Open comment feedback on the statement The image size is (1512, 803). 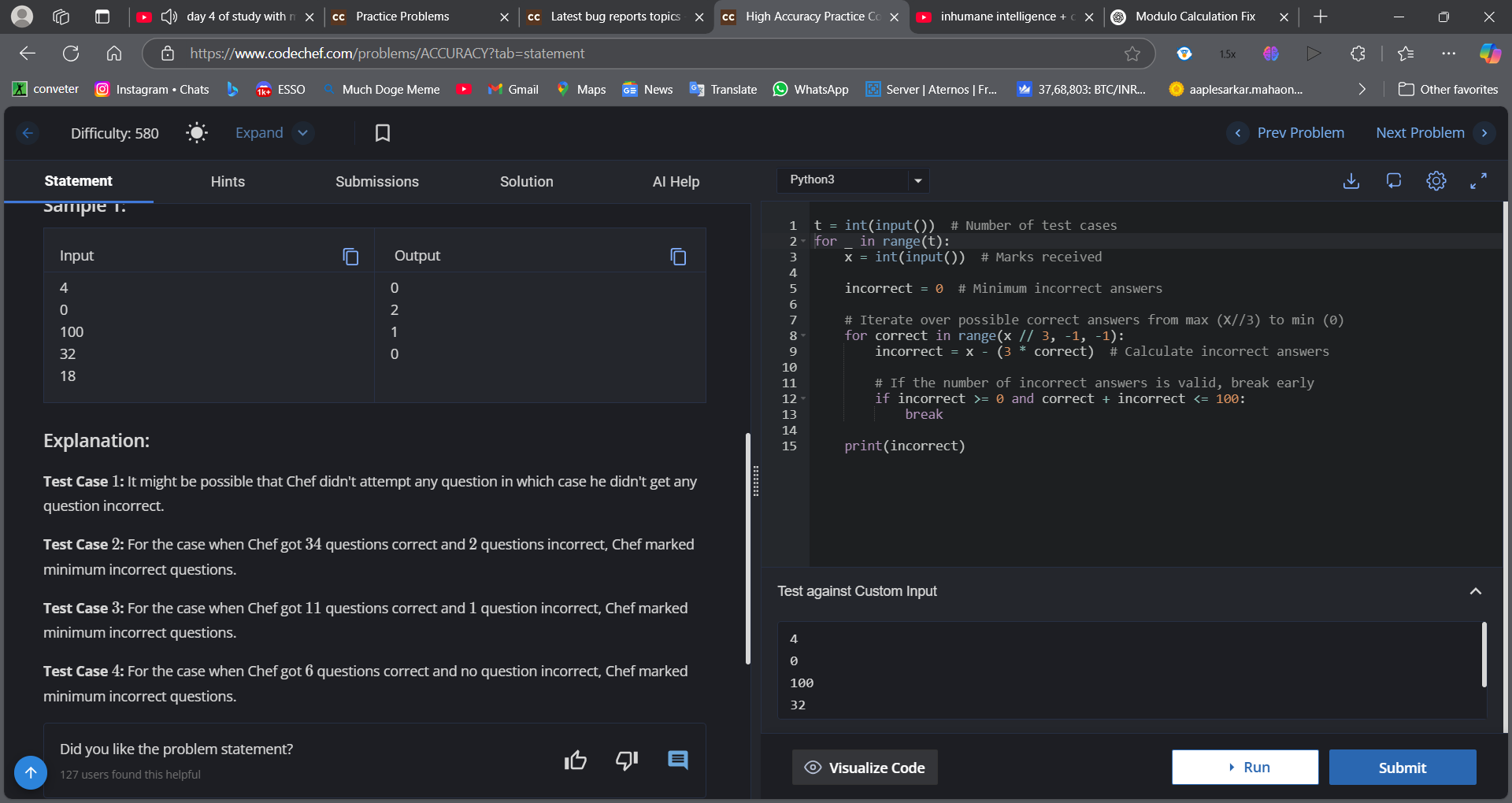pyautogui.click(x=677, y=760)
